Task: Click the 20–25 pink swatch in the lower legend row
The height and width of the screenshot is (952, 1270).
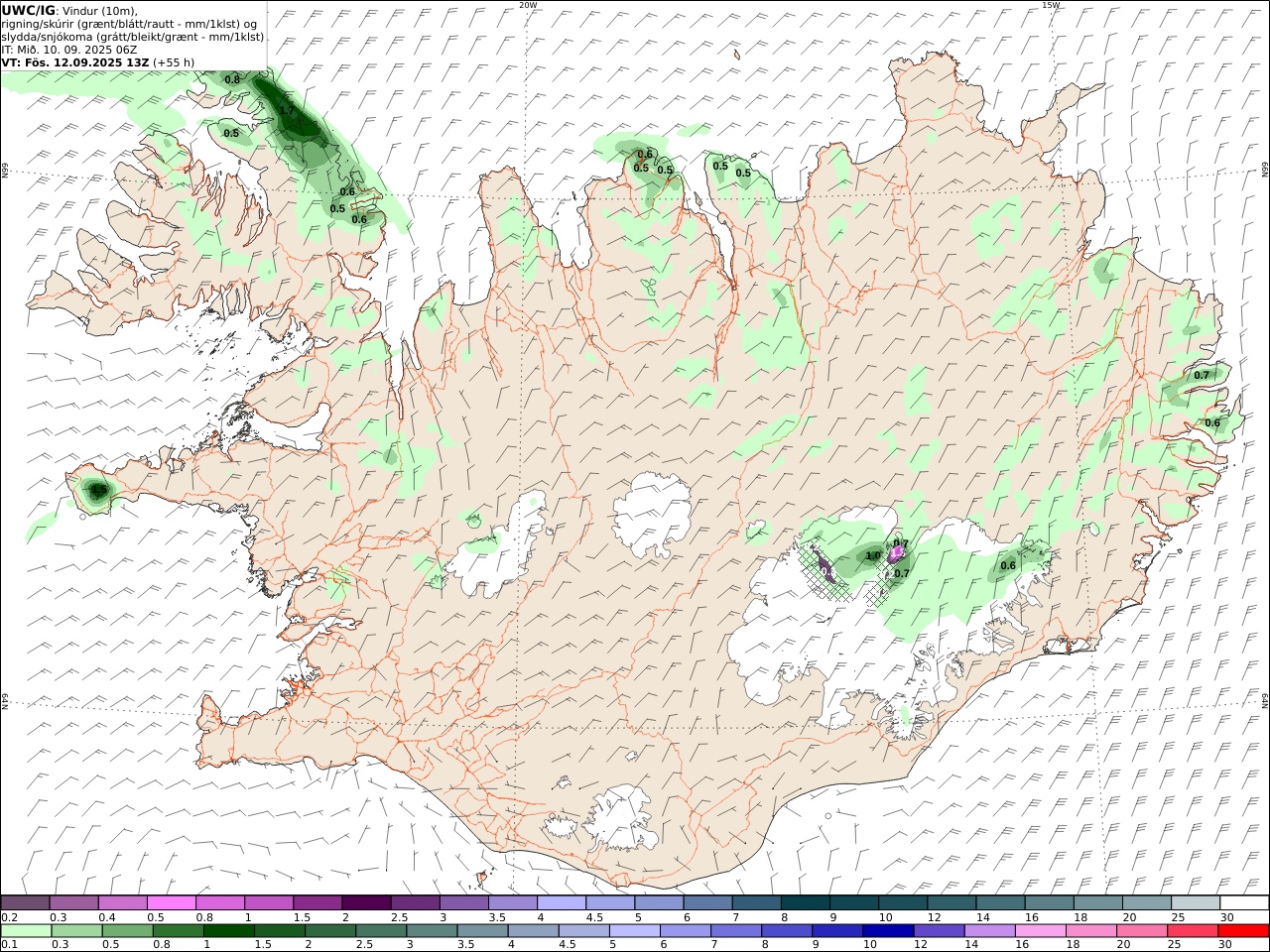Action: (x=1141, y=930)
